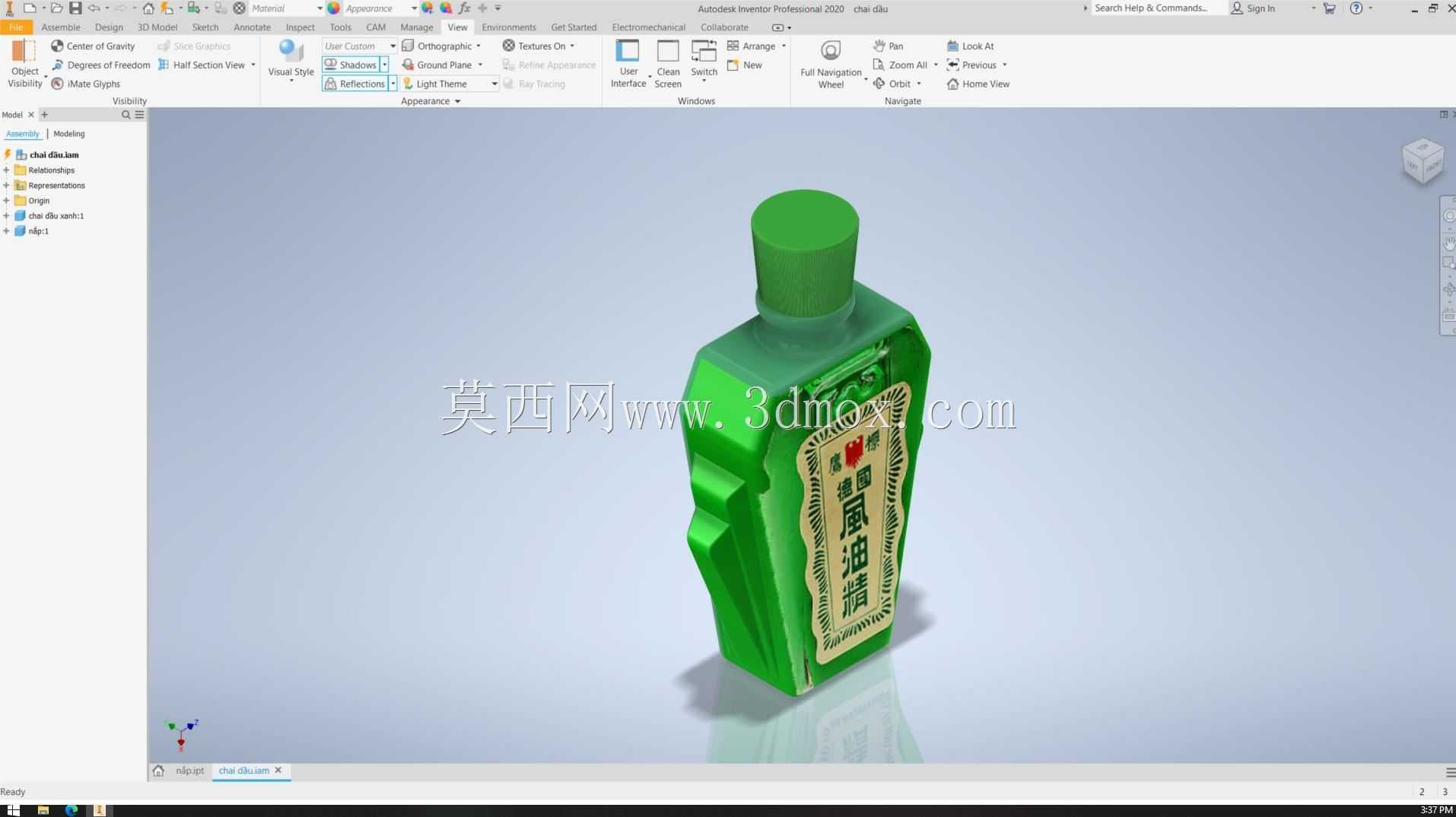Select nắp:1 component in browser
This screenshot has height=817, width=1456.
tap(38, 231)
